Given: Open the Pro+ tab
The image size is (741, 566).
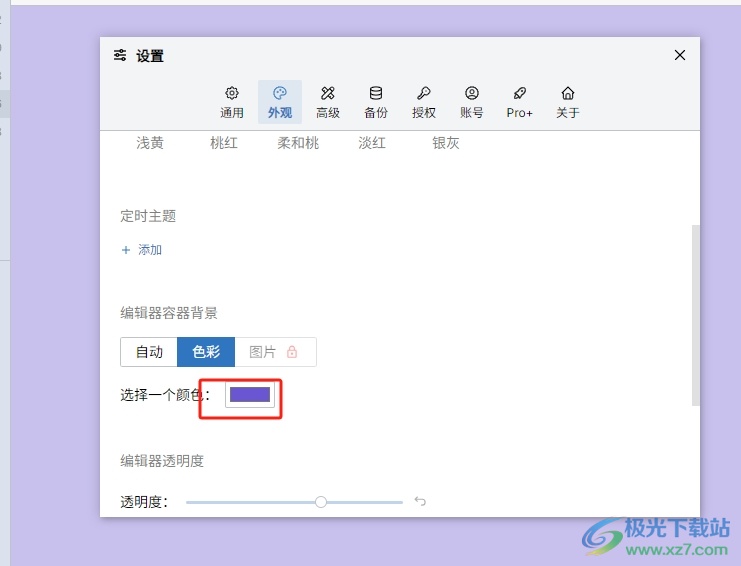Looking at the screenshot, I should coord(519,102).
